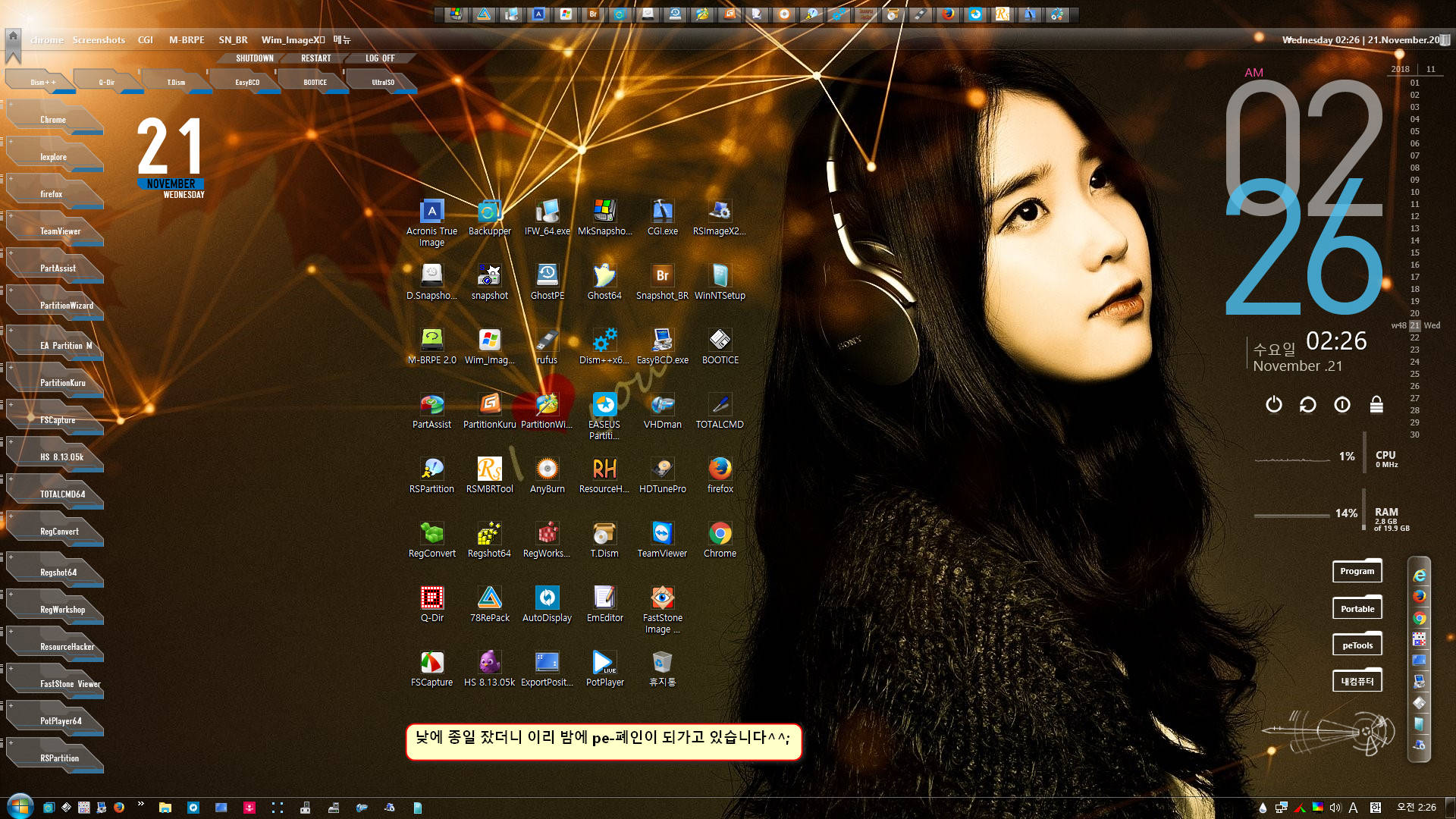Open Dism++x64 desktop icon

[x=604, y=347]
